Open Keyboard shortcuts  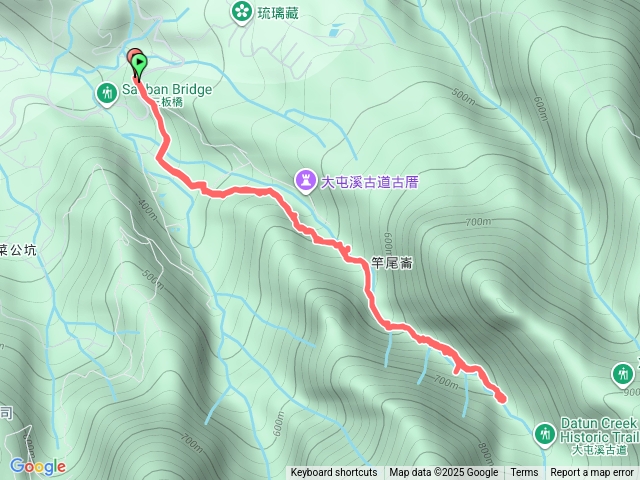point(333,473)
